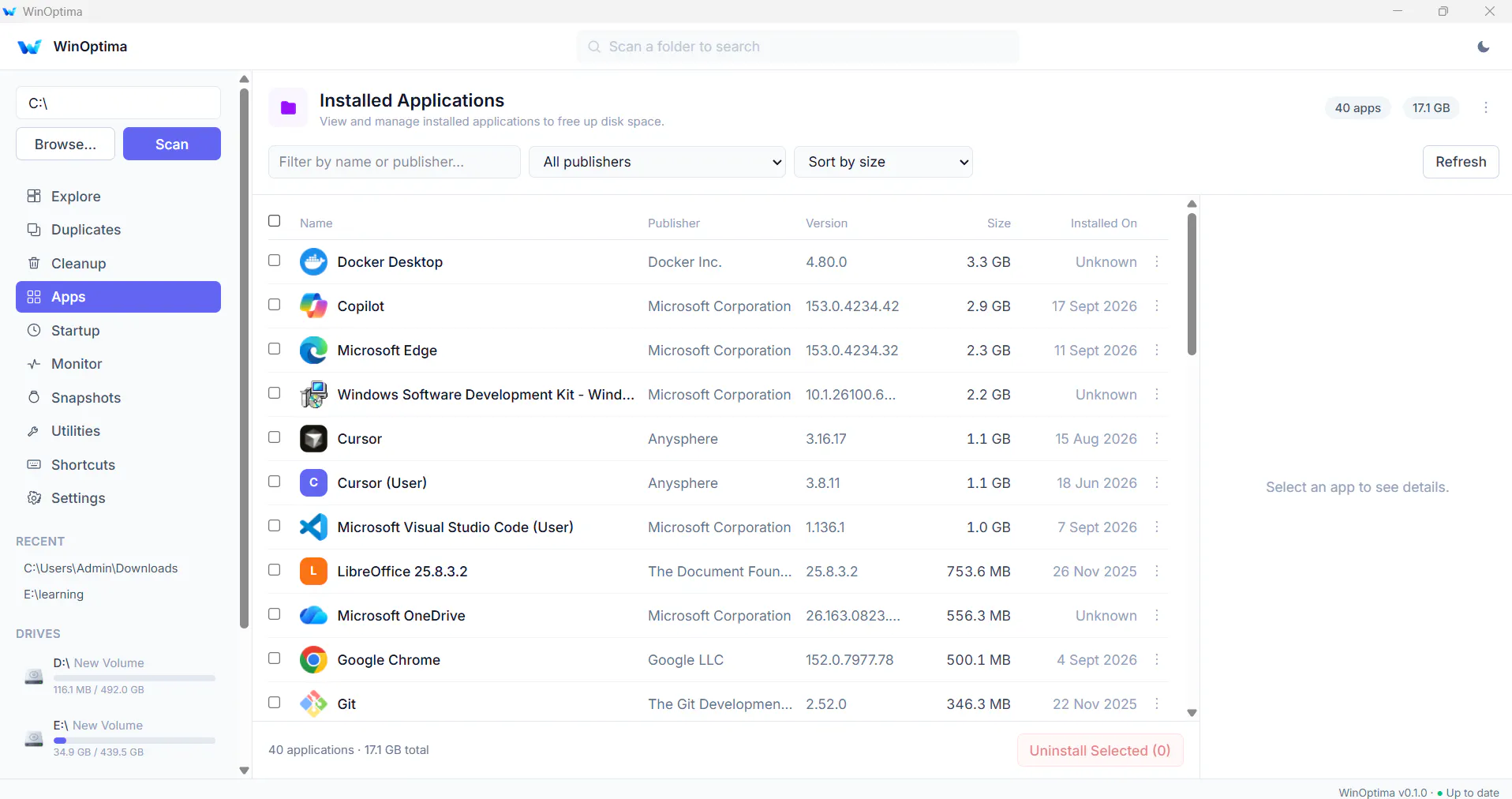Viewport: 1512px width, 799px height.
Task: Open the Utilities section
Action: tap(118, 431)
